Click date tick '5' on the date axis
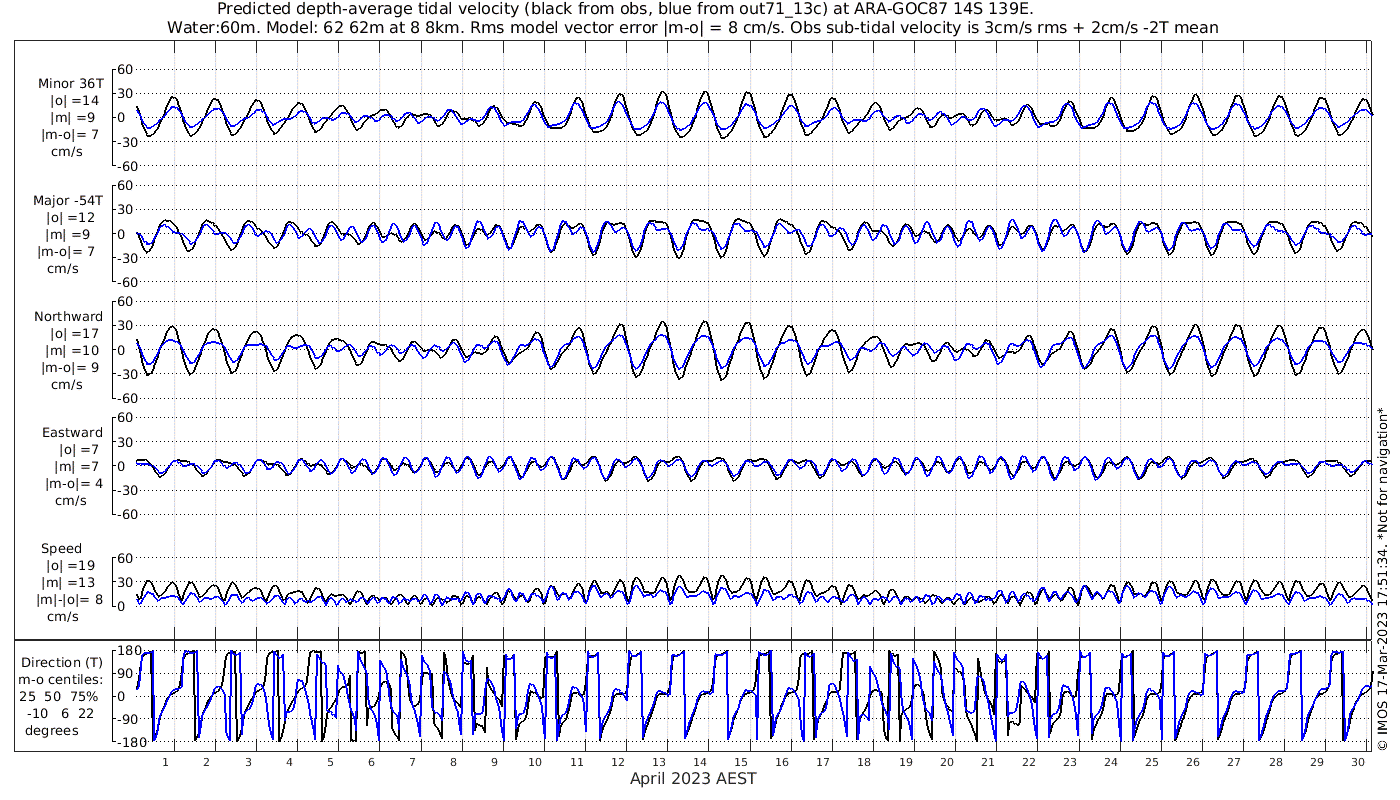The width and height of the screenshot is (1400, 800). 330,762
